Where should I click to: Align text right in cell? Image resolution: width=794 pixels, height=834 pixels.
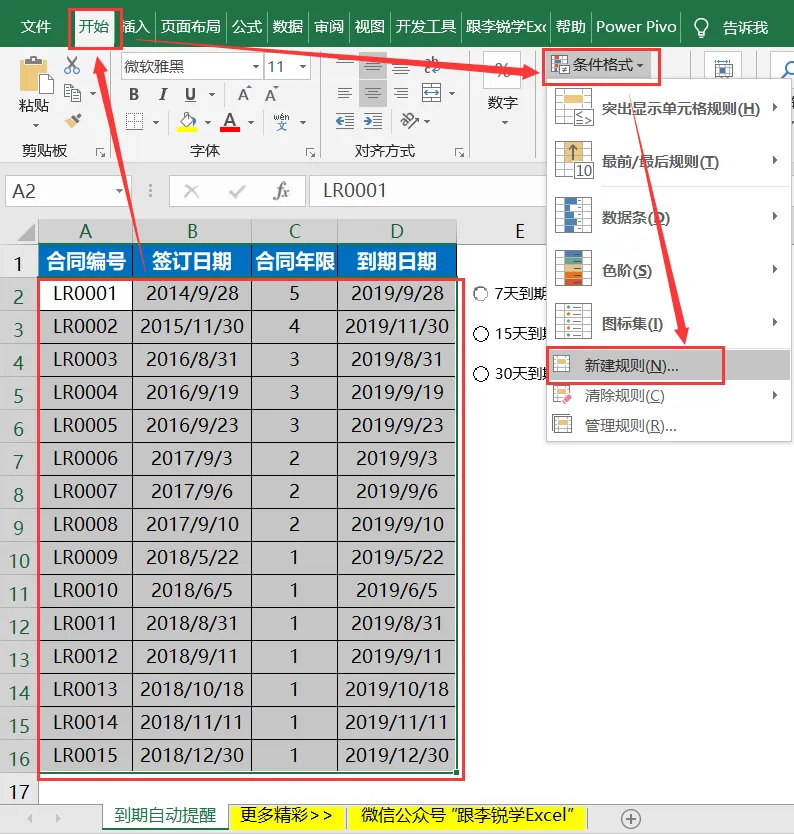coord(401,94)
